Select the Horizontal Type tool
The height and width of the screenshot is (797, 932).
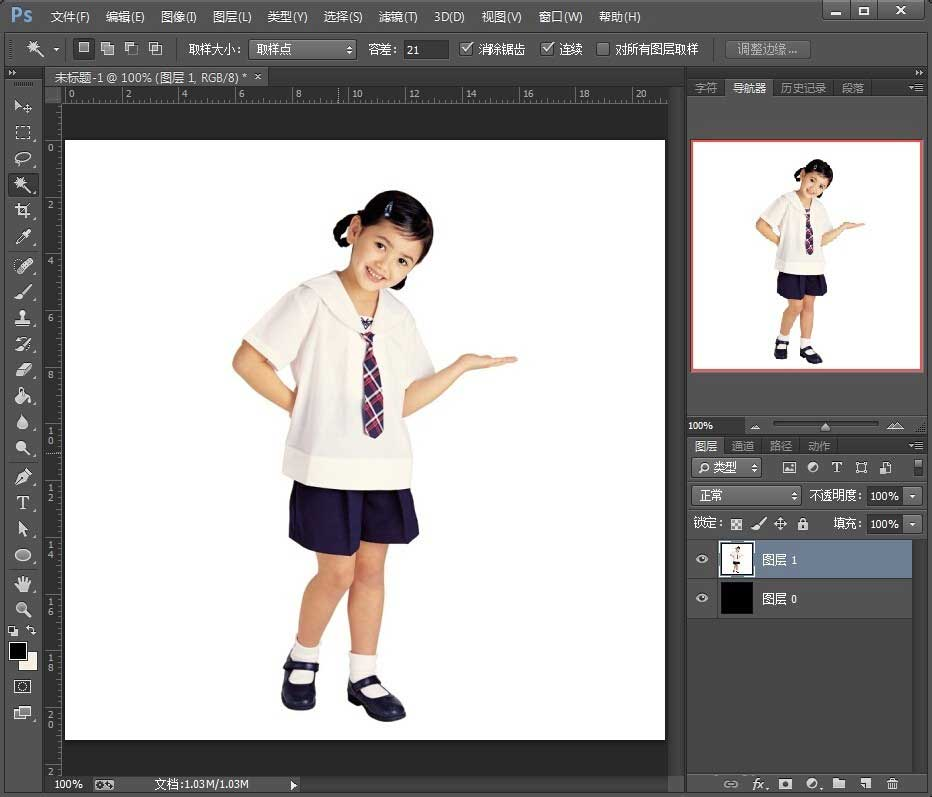(x=23, y=503)
